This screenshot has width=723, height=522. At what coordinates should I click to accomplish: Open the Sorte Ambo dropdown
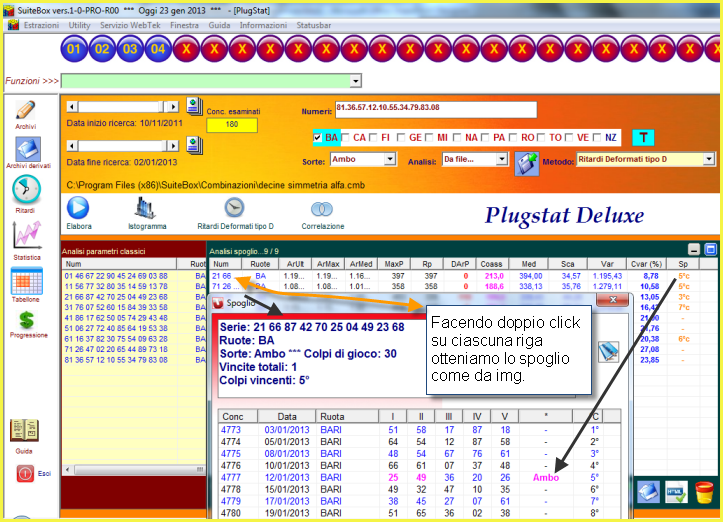390,159
